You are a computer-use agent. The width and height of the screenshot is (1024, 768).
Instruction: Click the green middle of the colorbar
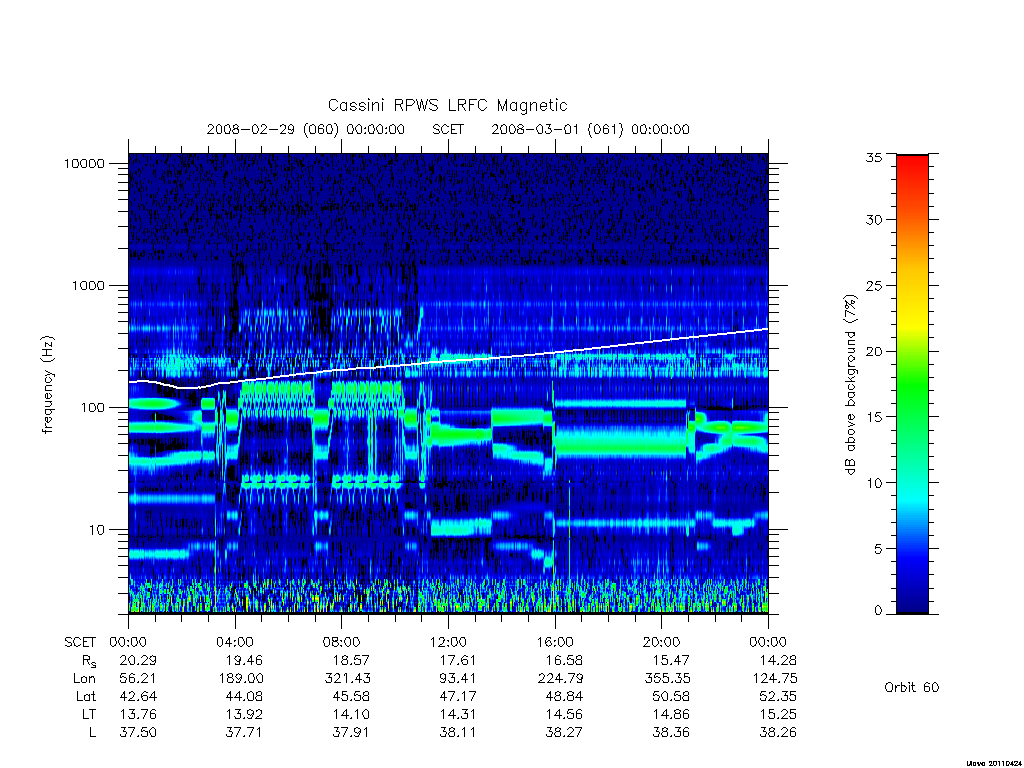(x=912, y=385)
